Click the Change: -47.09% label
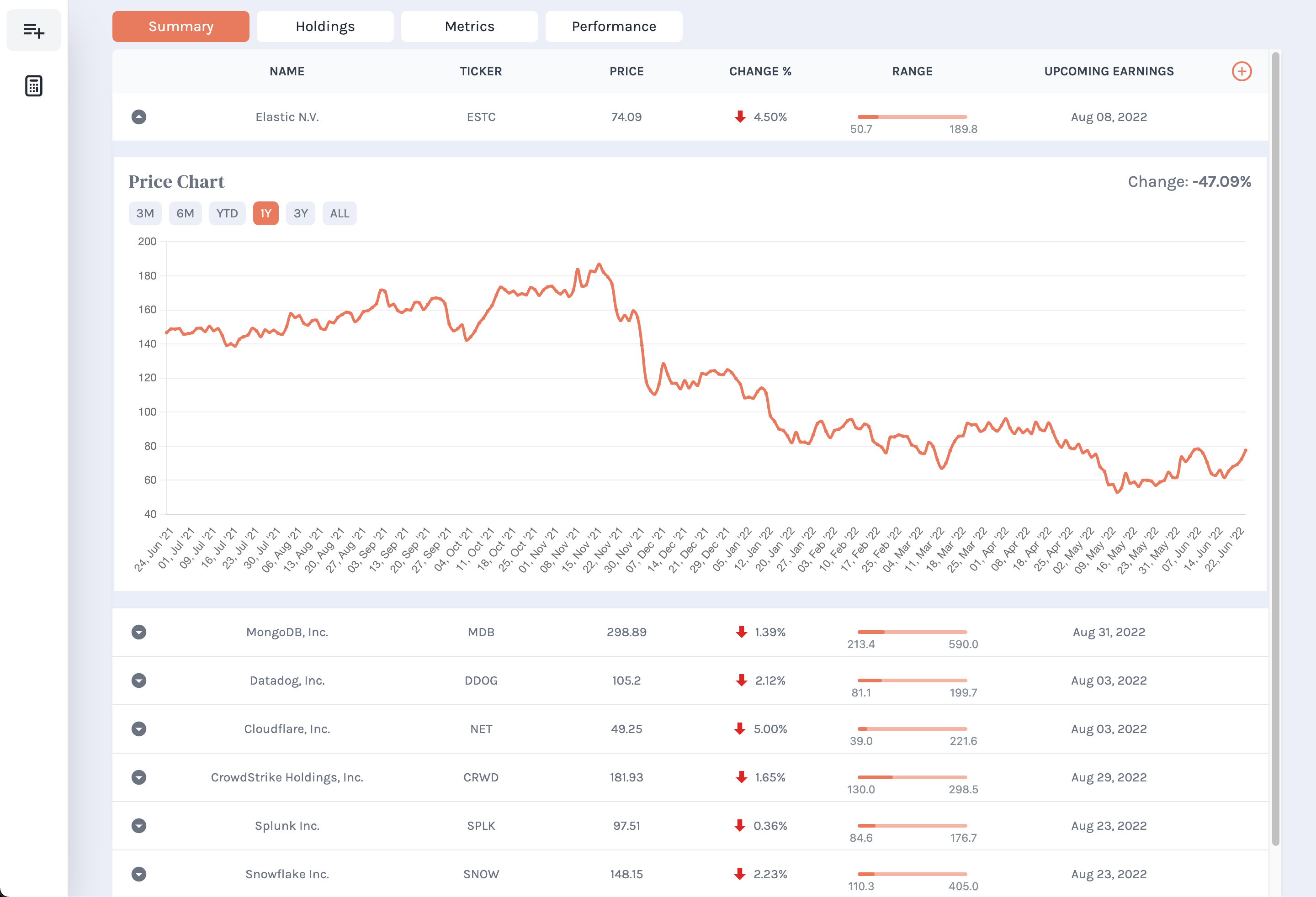This screenshot has height=897, width=1316. click(1189, 182)
